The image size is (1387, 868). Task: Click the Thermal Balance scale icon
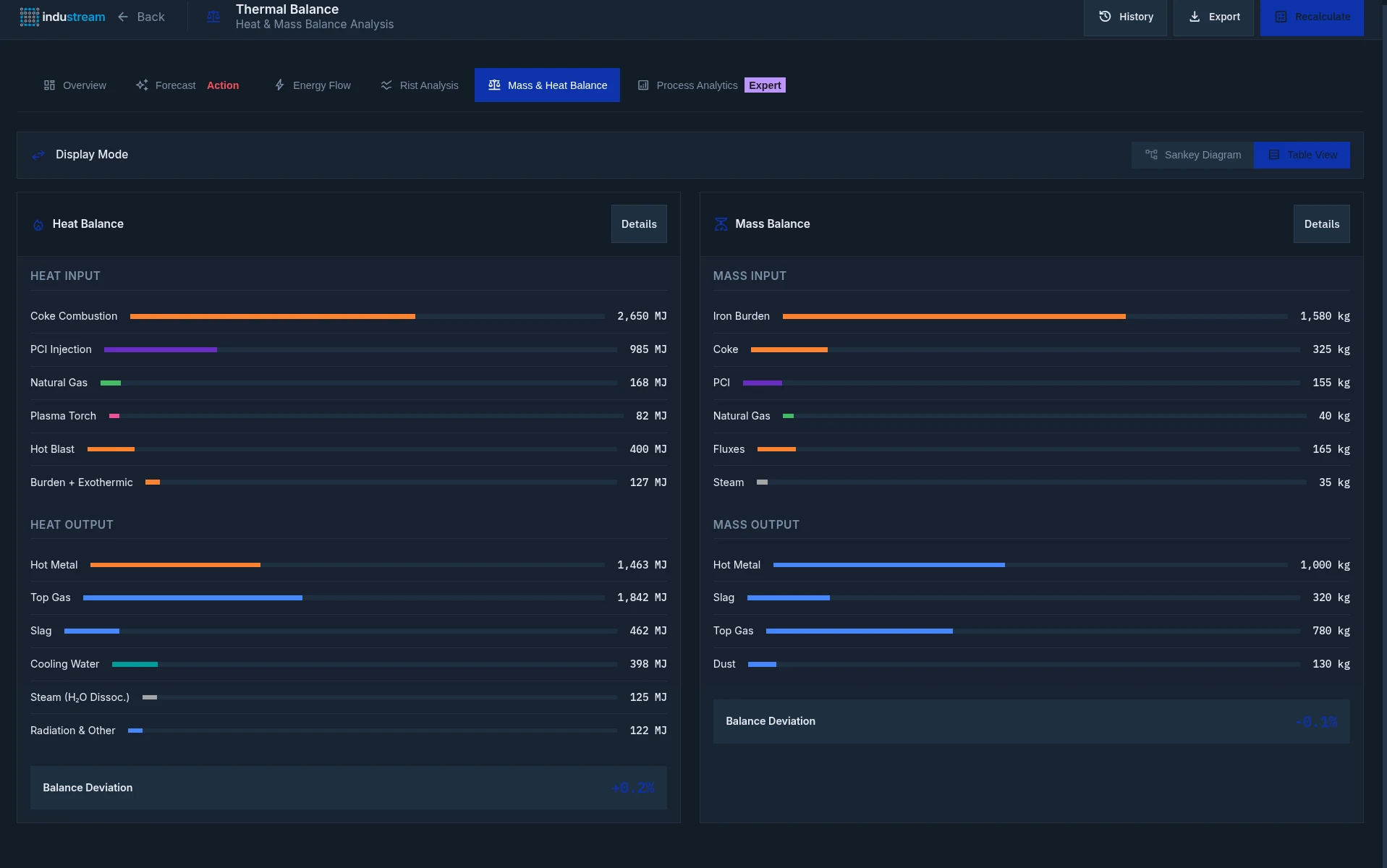(213, 17)
